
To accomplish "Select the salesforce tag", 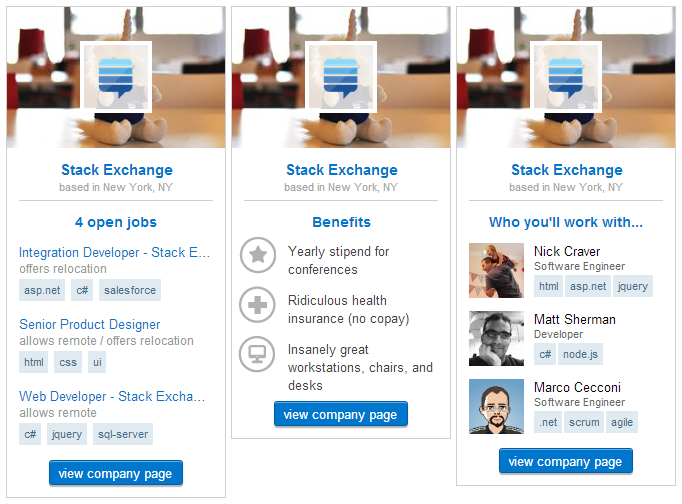I will pos(130,290).
